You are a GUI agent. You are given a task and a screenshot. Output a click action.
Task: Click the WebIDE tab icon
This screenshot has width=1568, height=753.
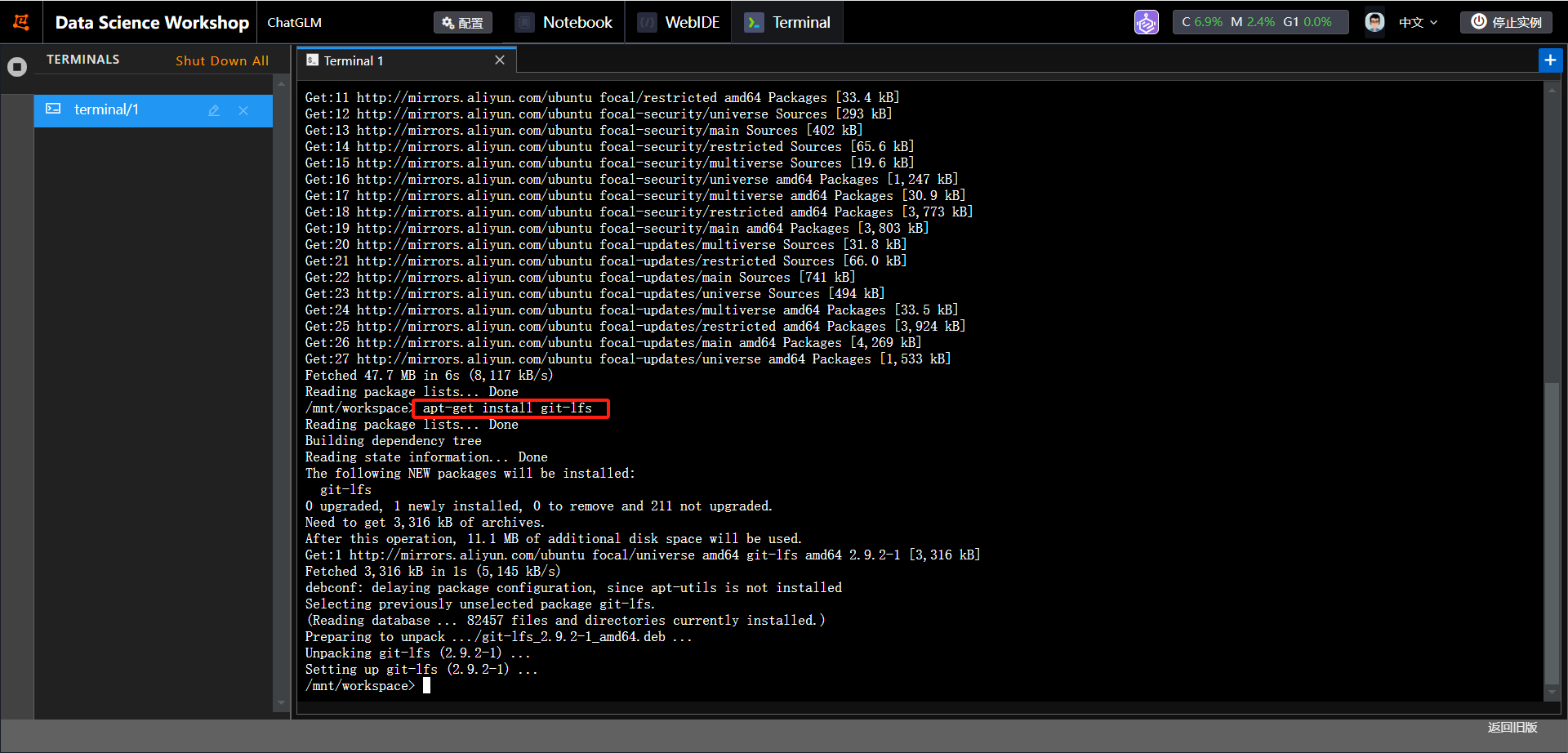pyautogui.click(x=647, y=23)
